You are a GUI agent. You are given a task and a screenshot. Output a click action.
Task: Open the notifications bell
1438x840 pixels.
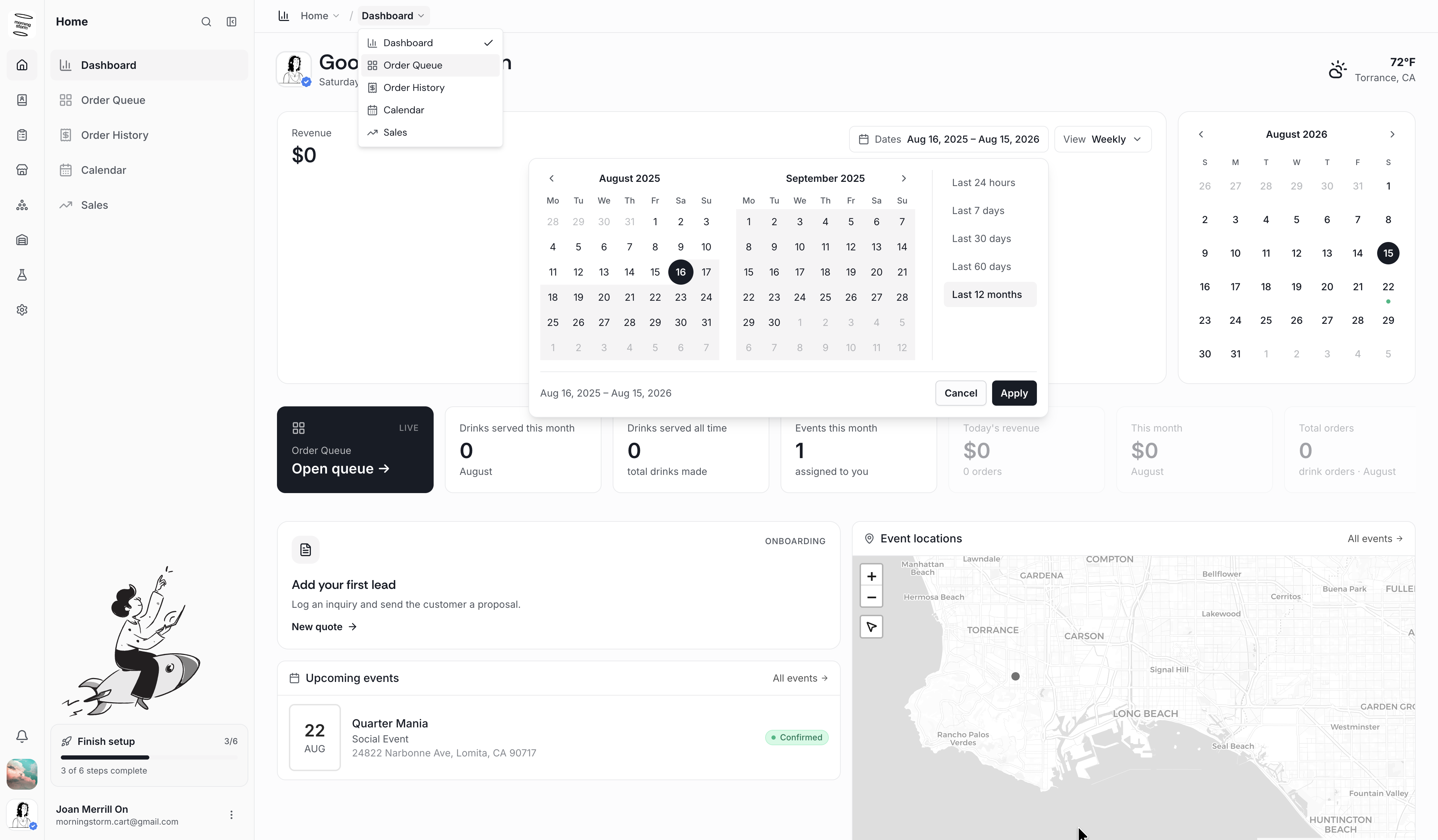tap(22, 736)
